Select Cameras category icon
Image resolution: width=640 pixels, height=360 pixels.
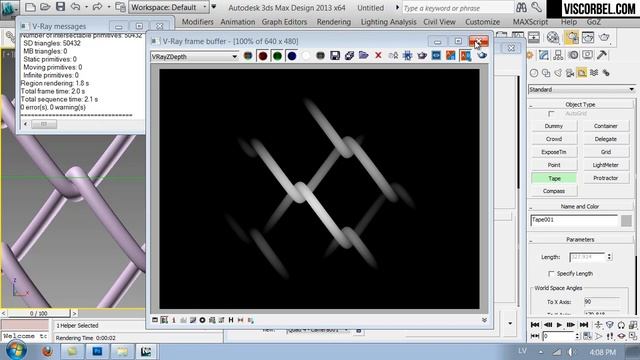(570, 73)
